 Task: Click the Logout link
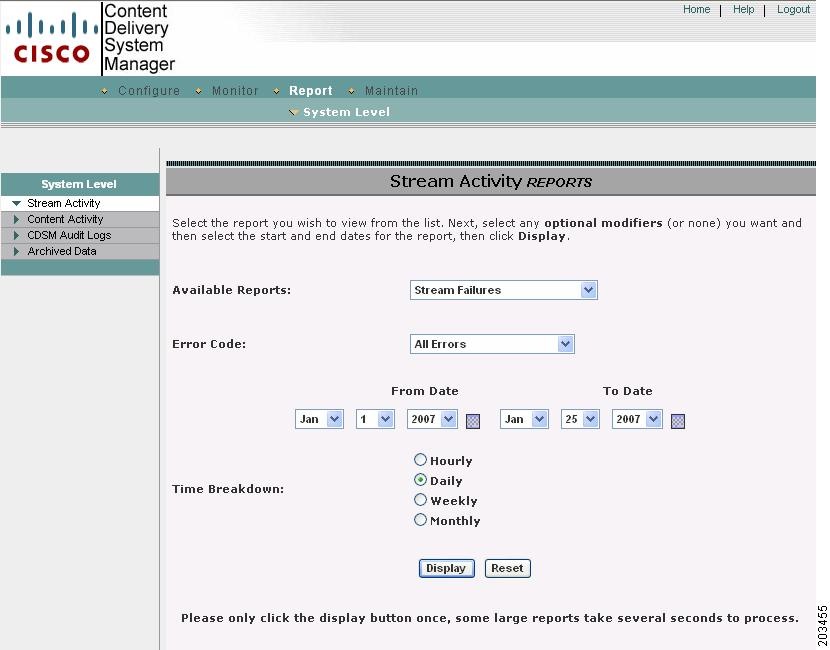793,10
